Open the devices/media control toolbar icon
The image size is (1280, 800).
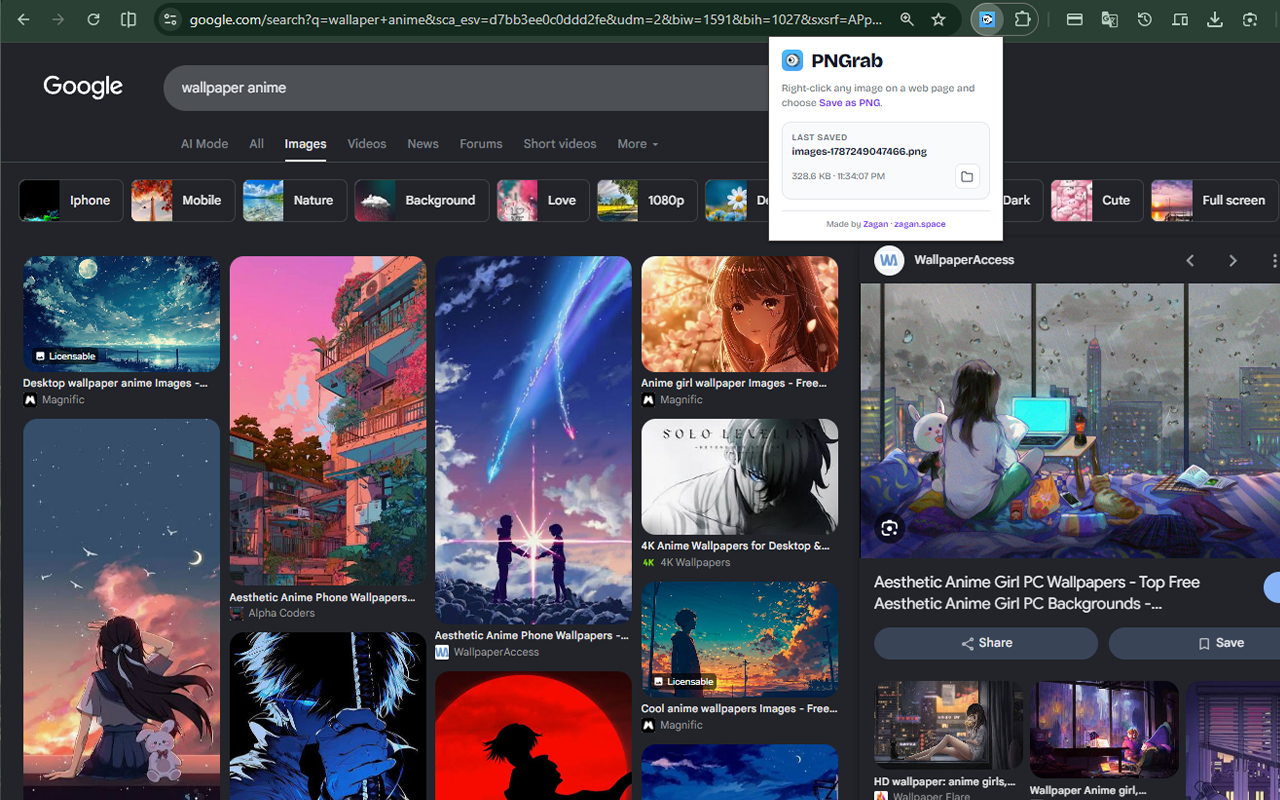1179,19
